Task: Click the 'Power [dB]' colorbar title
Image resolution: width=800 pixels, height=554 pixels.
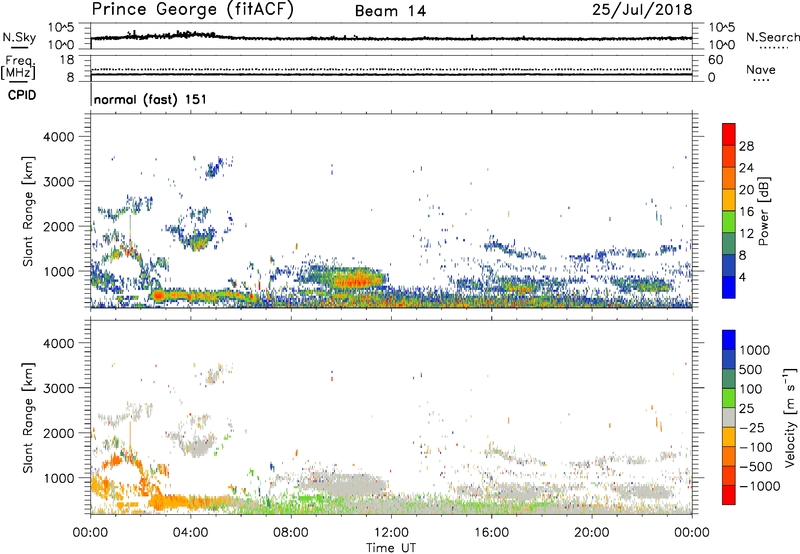Action: [764, 211]
